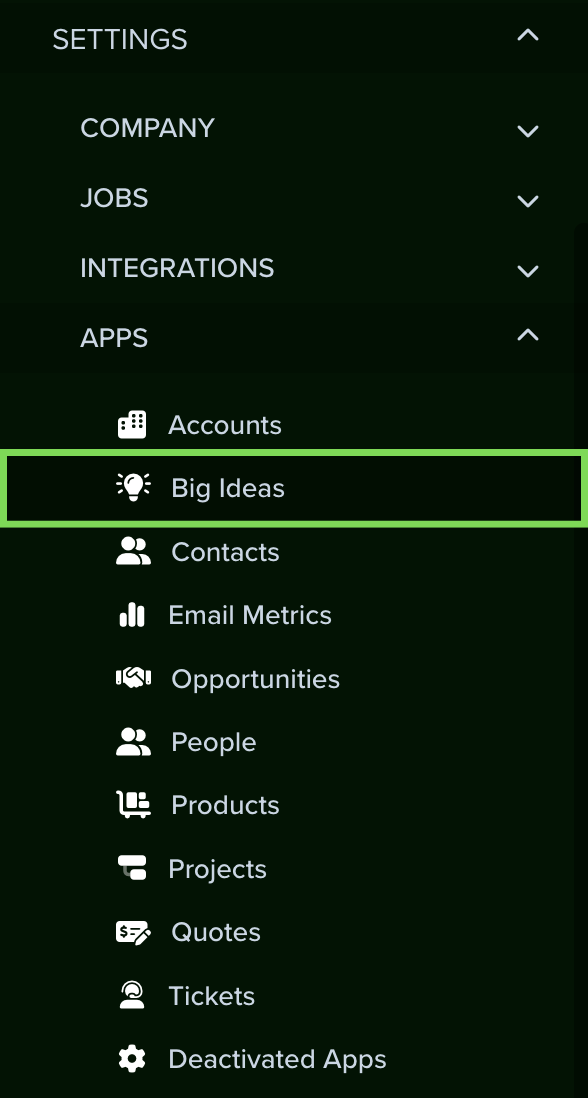Click the People users icon

tap(133, 742)
